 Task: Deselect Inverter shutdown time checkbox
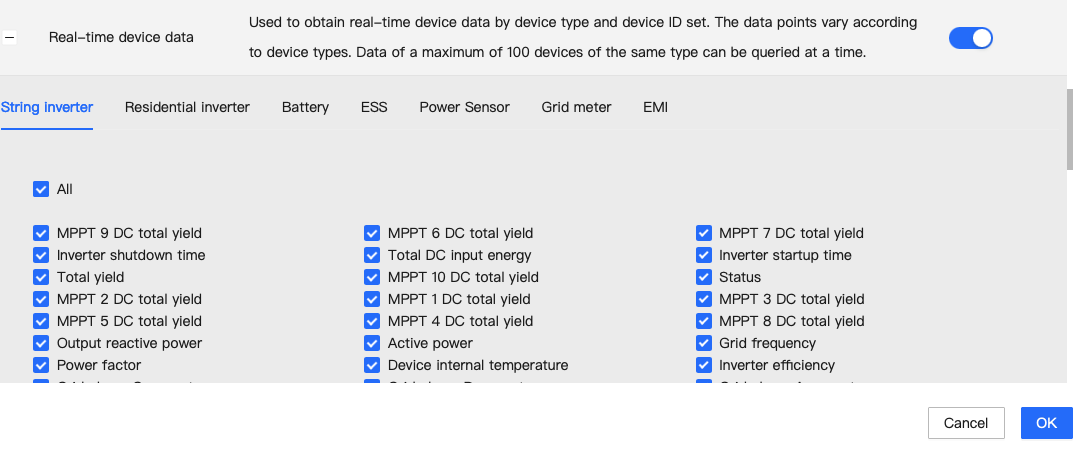coord(41,255)
